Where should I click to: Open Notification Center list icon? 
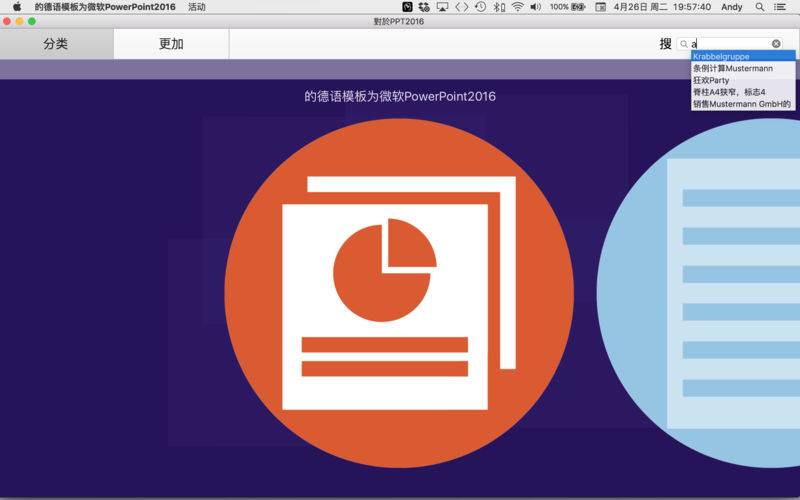pyautogui.click(x=780, y=7)
